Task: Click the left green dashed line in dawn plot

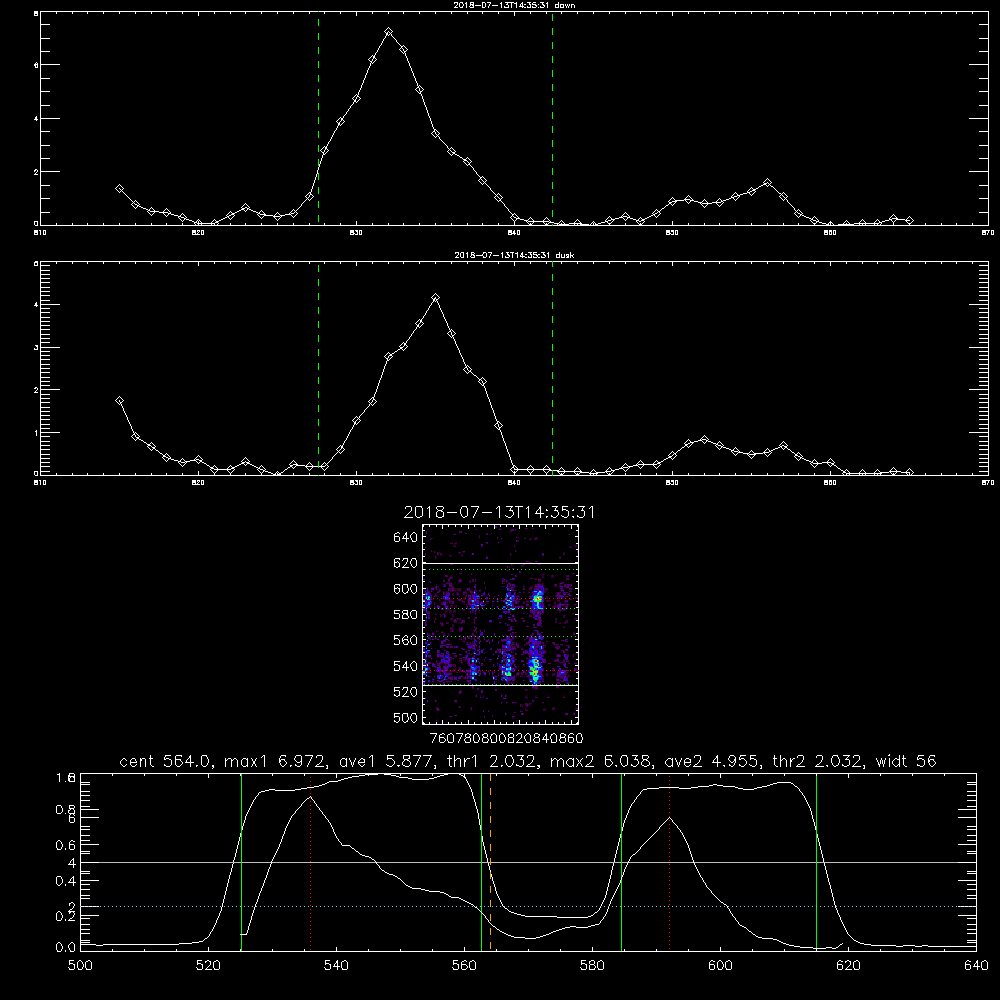Action: (318, 118)
